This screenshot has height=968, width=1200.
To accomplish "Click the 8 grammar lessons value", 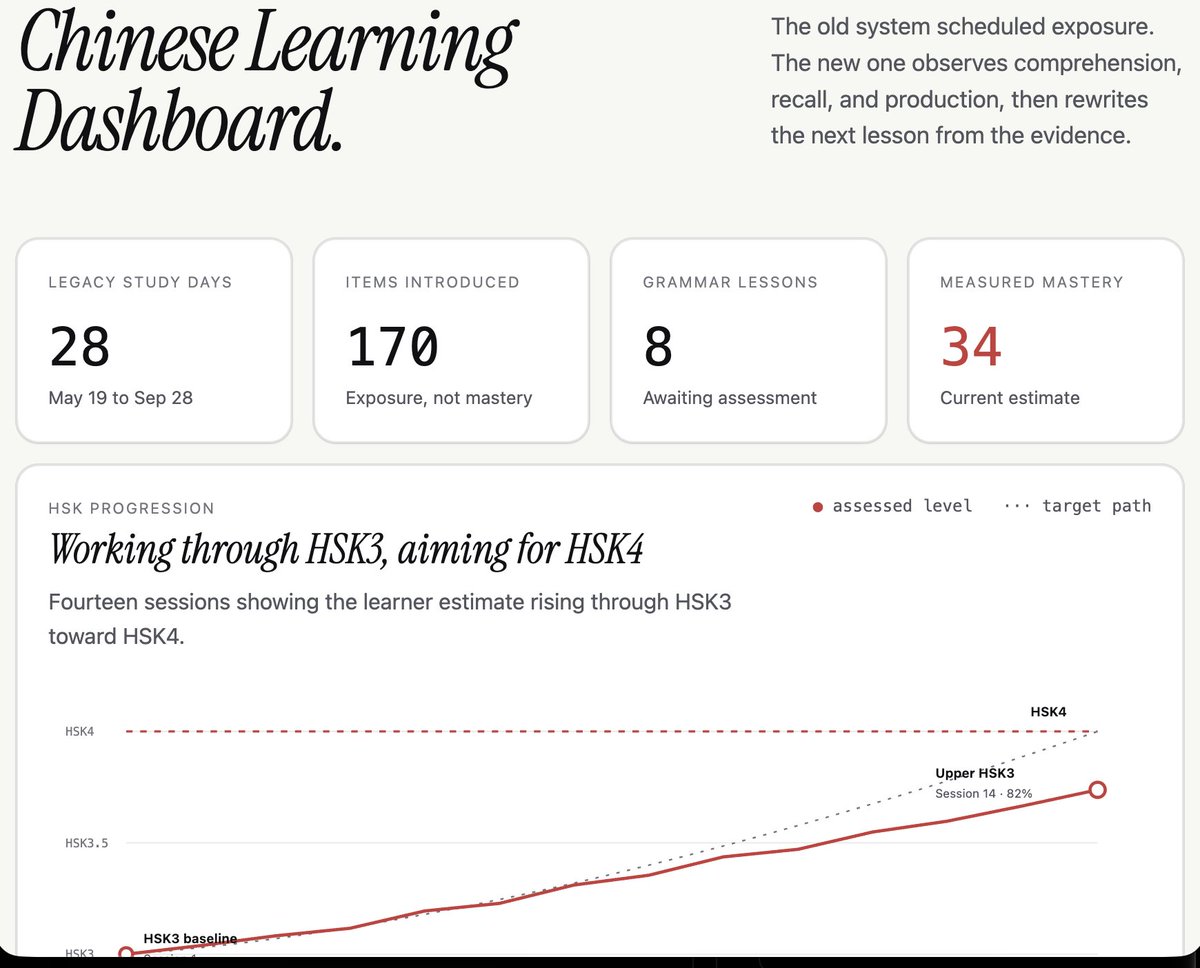I will [x=658, y=347].
